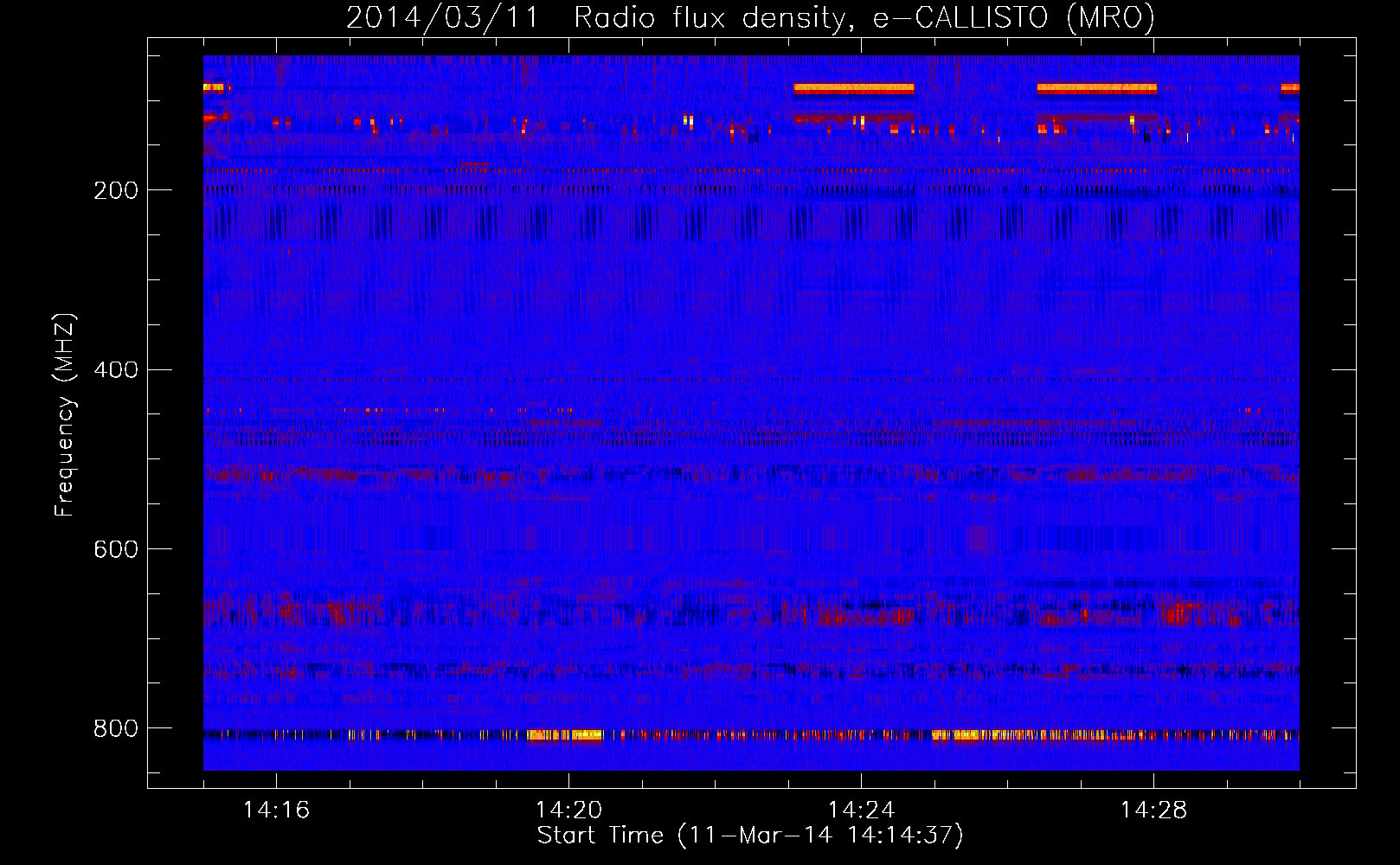Click the "14:24" time tick label

[x=861, y=810]
